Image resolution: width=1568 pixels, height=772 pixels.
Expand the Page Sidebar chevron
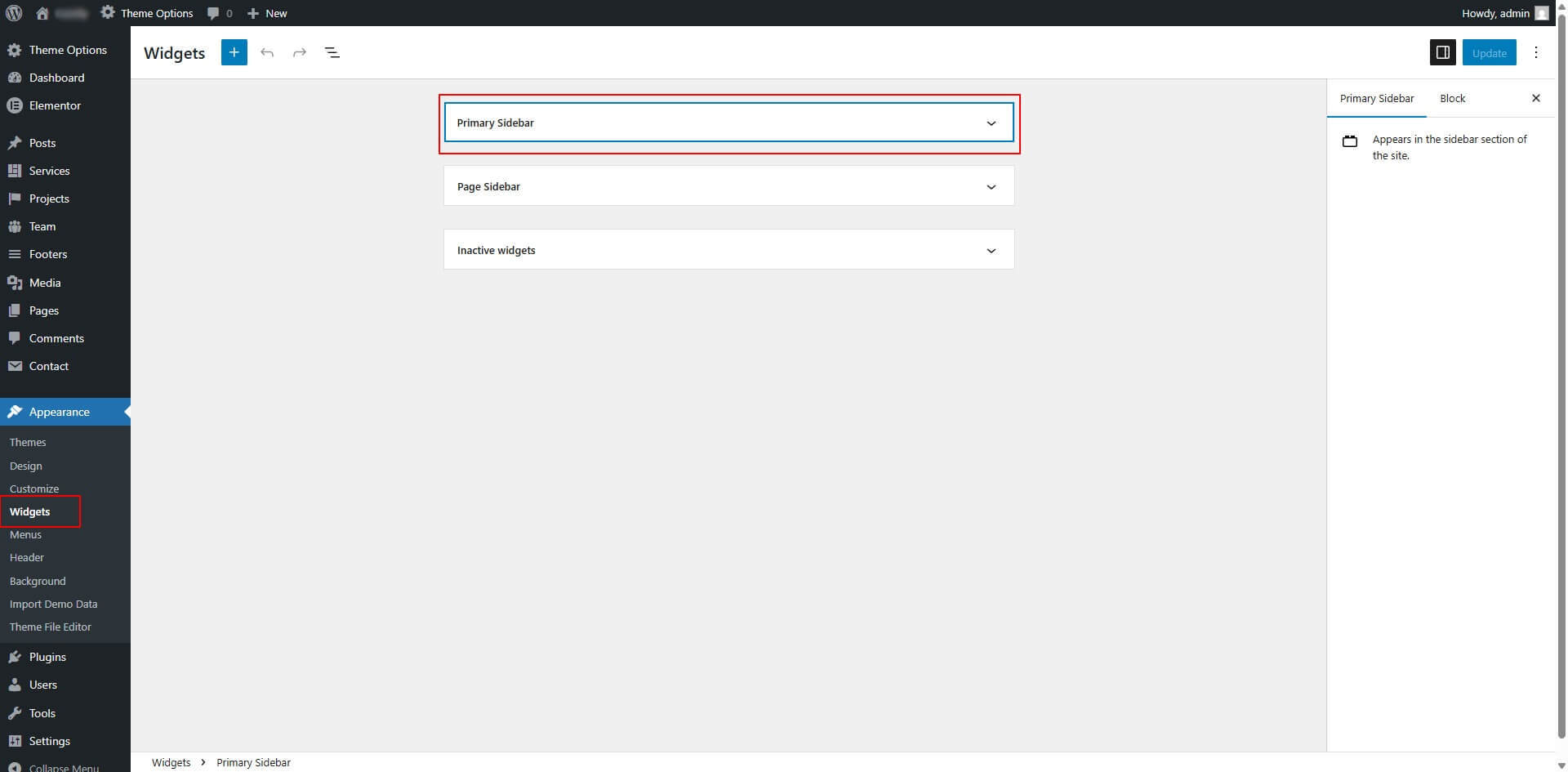pyautogui.click(x=991, y=187)
